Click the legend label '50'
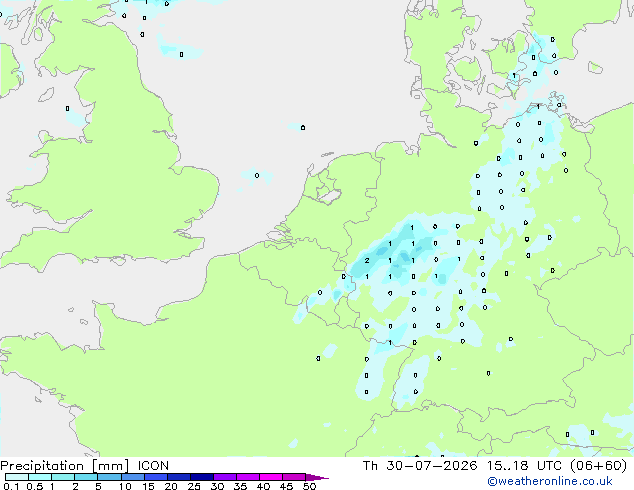634x490 pixels. tap(309, 486)
